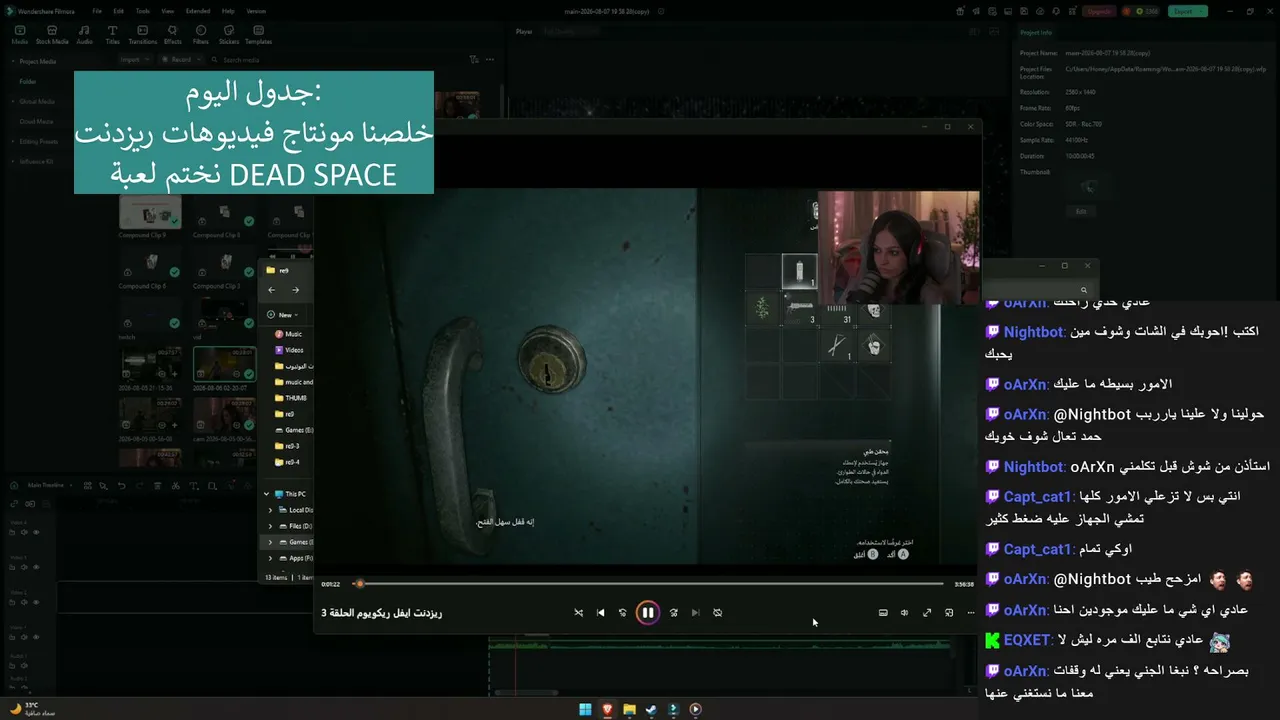Open the Templates tab

258,35
